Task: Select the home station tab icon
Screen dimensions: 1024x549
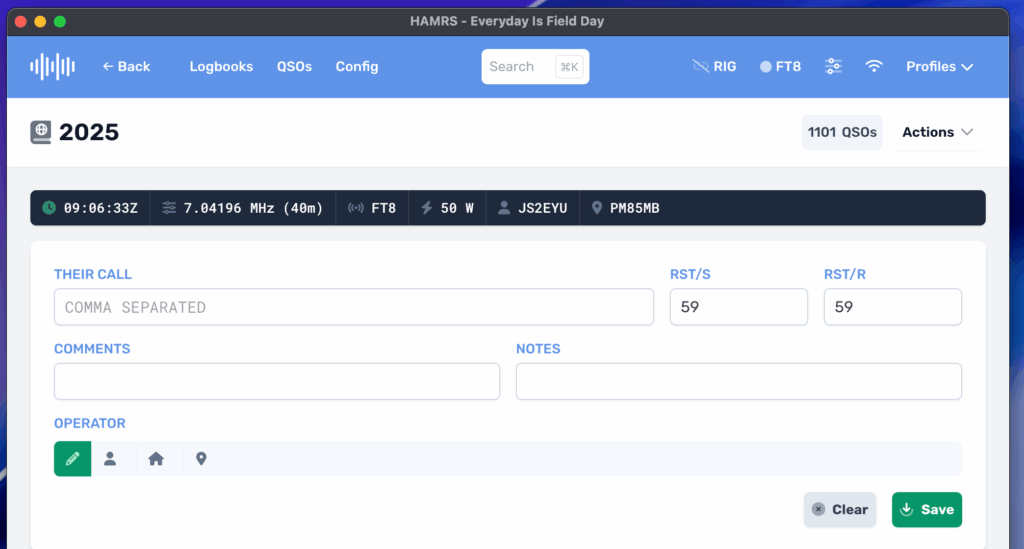Action: click(x=156, y=459)
